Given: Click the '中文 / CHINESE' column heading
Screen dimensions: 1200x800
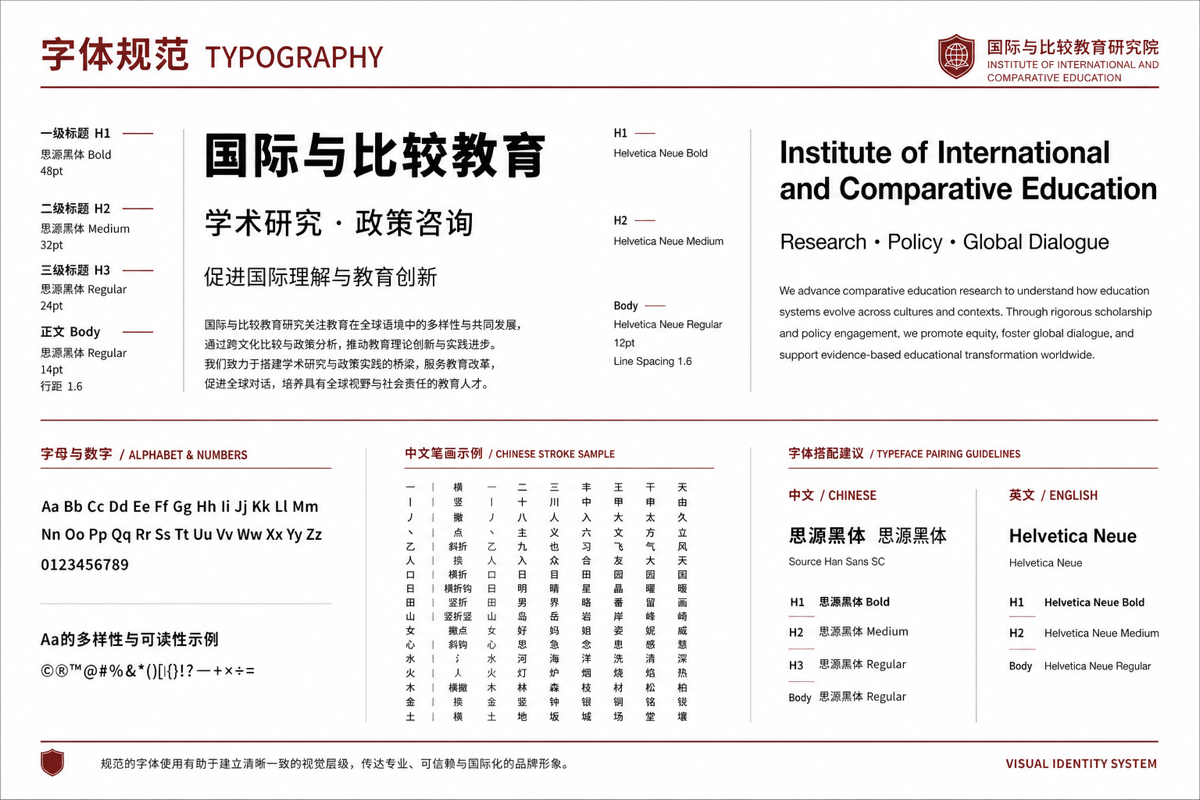Looking at the screenshot, I should coord(832,496).
